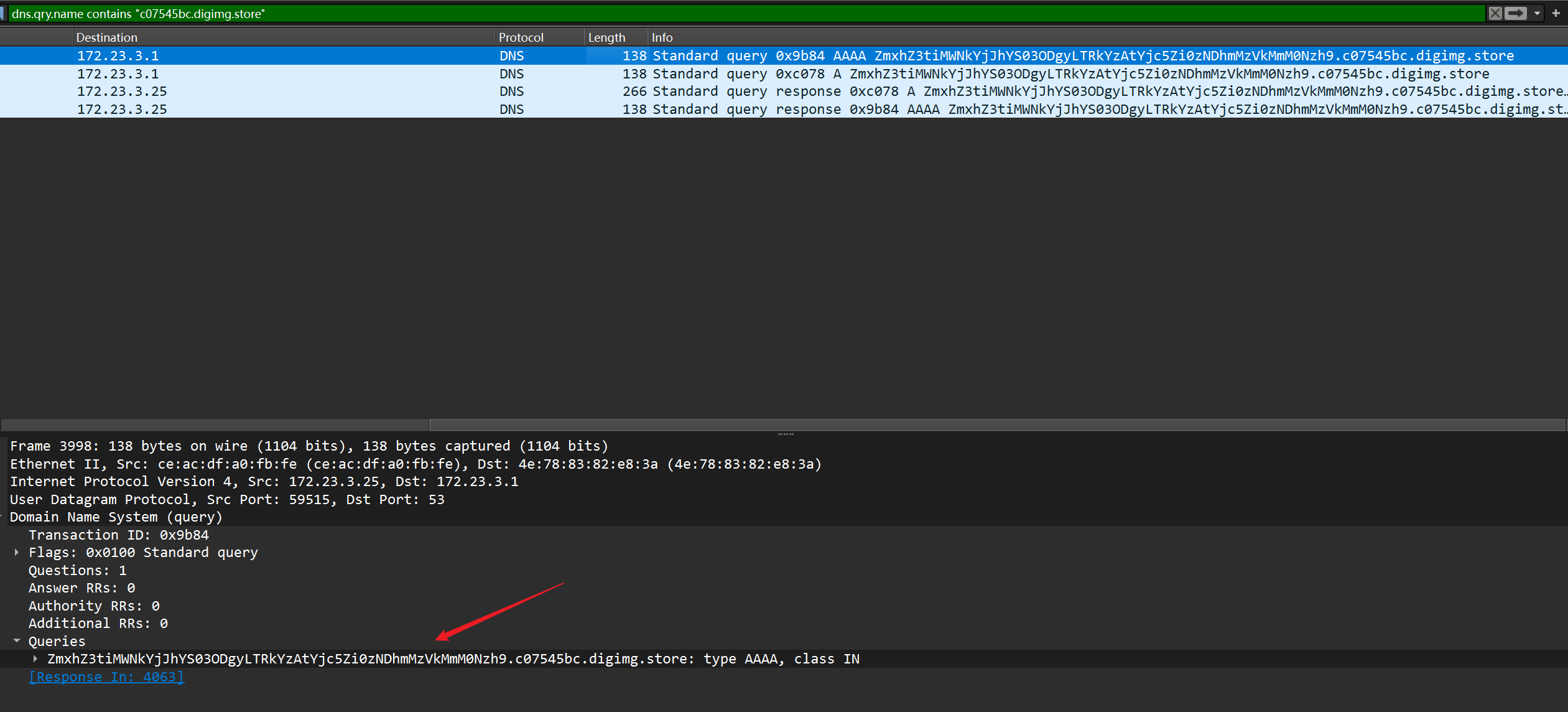Collapse Domain Name System section

(2, 517)
